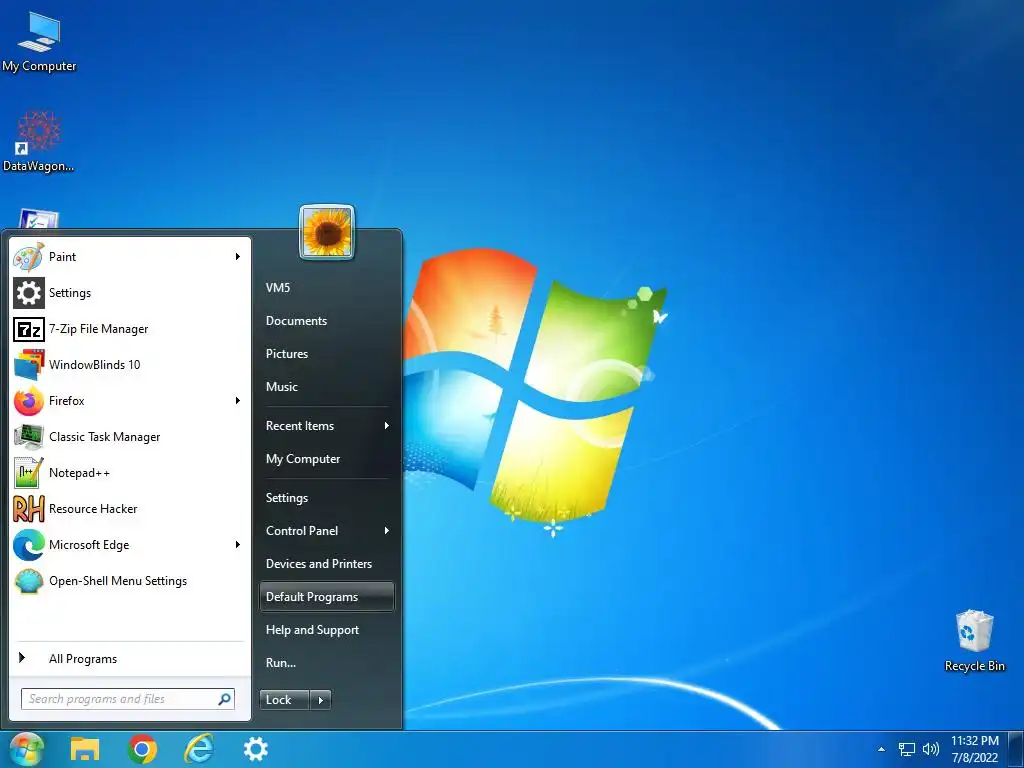Expand the Microsoft Edge jump list arrow
1024x768 pixels.
tap(238, 545)
